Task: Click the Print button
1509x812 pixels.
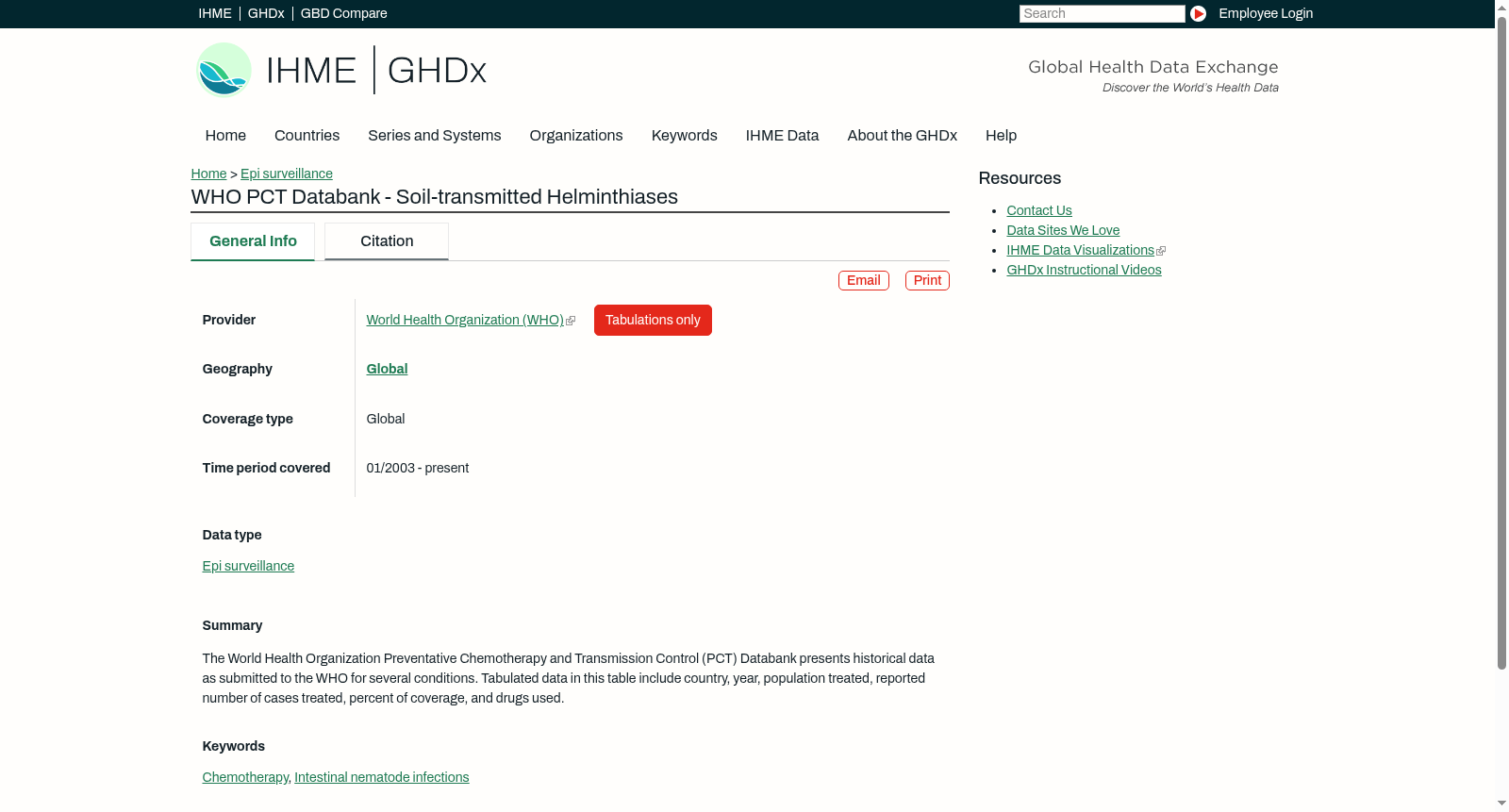Action: click(927, 281)
